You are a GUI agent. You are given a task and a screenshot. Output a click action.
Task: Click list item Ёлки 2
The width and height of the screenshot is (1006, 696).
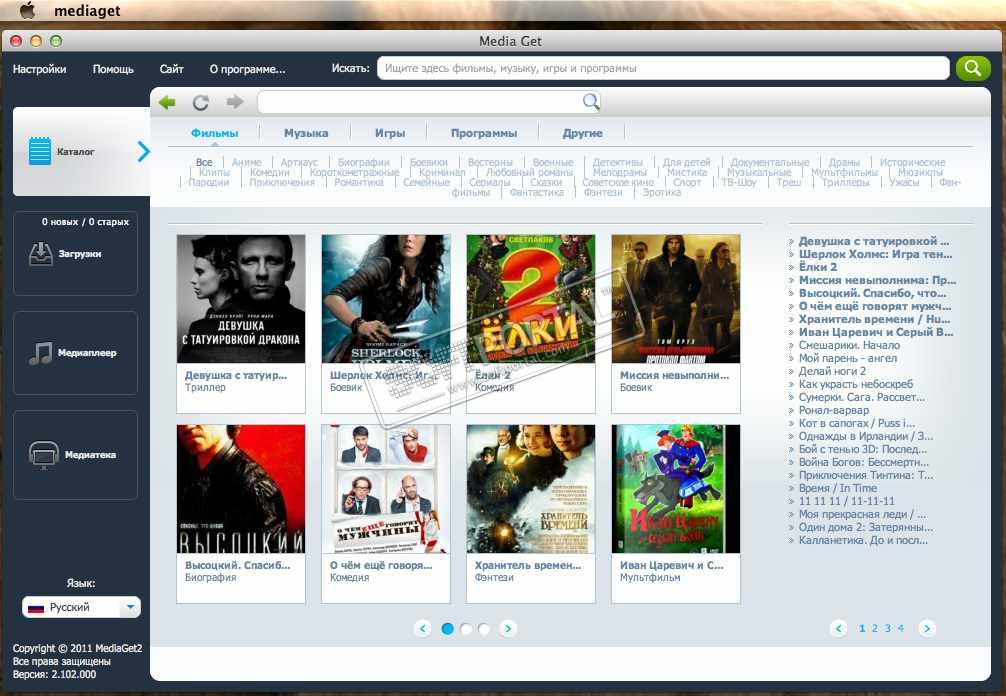(x=817, y=267)
